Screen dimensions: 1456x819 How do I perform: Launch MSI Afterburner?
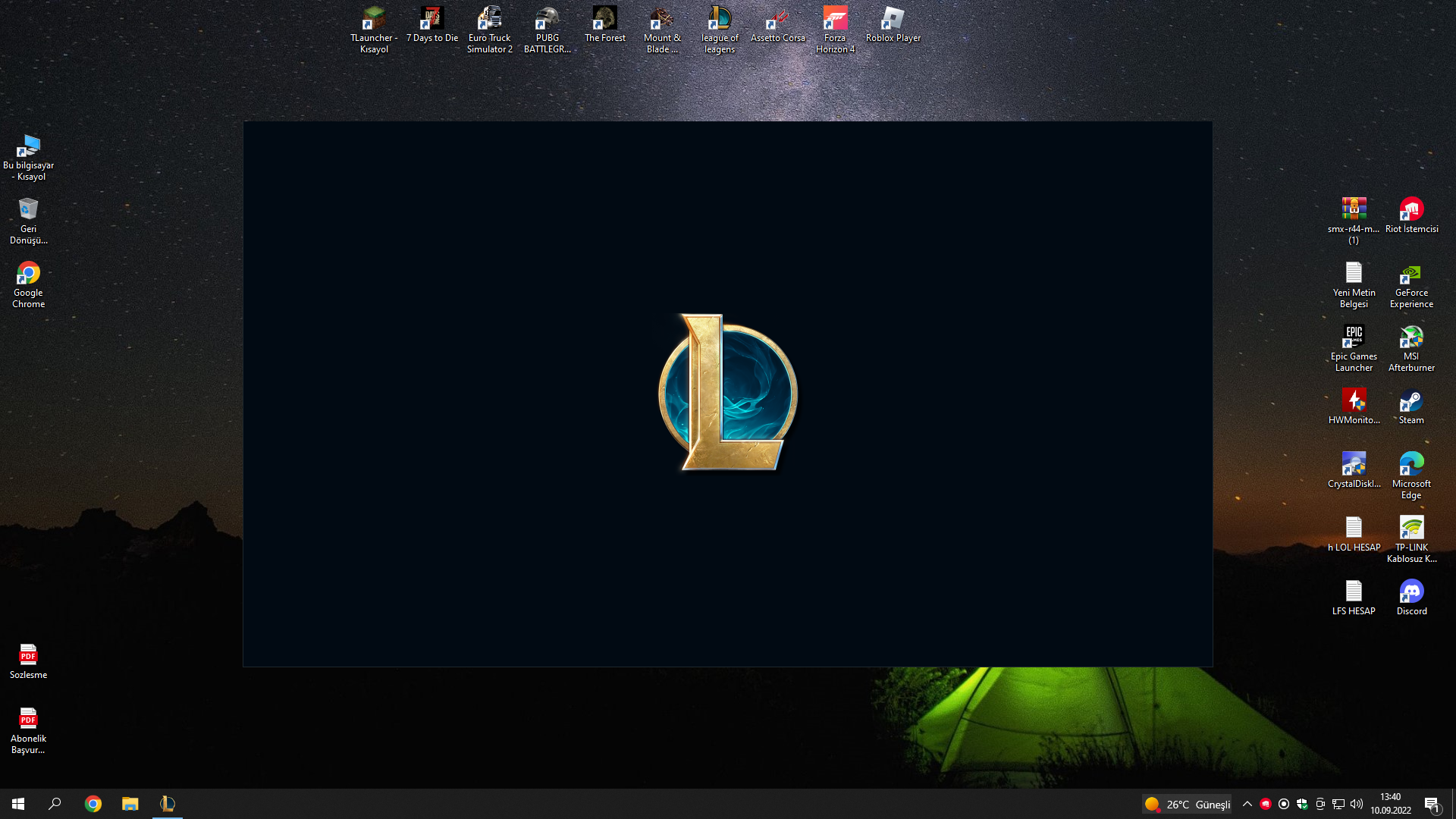(x=1410, y=336)
